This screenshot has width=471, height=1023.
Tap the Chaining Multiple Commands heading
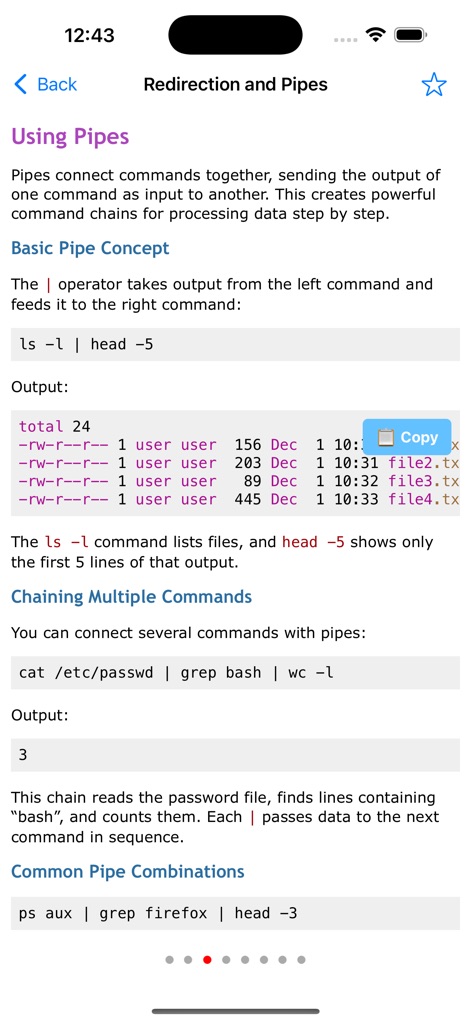131,597
